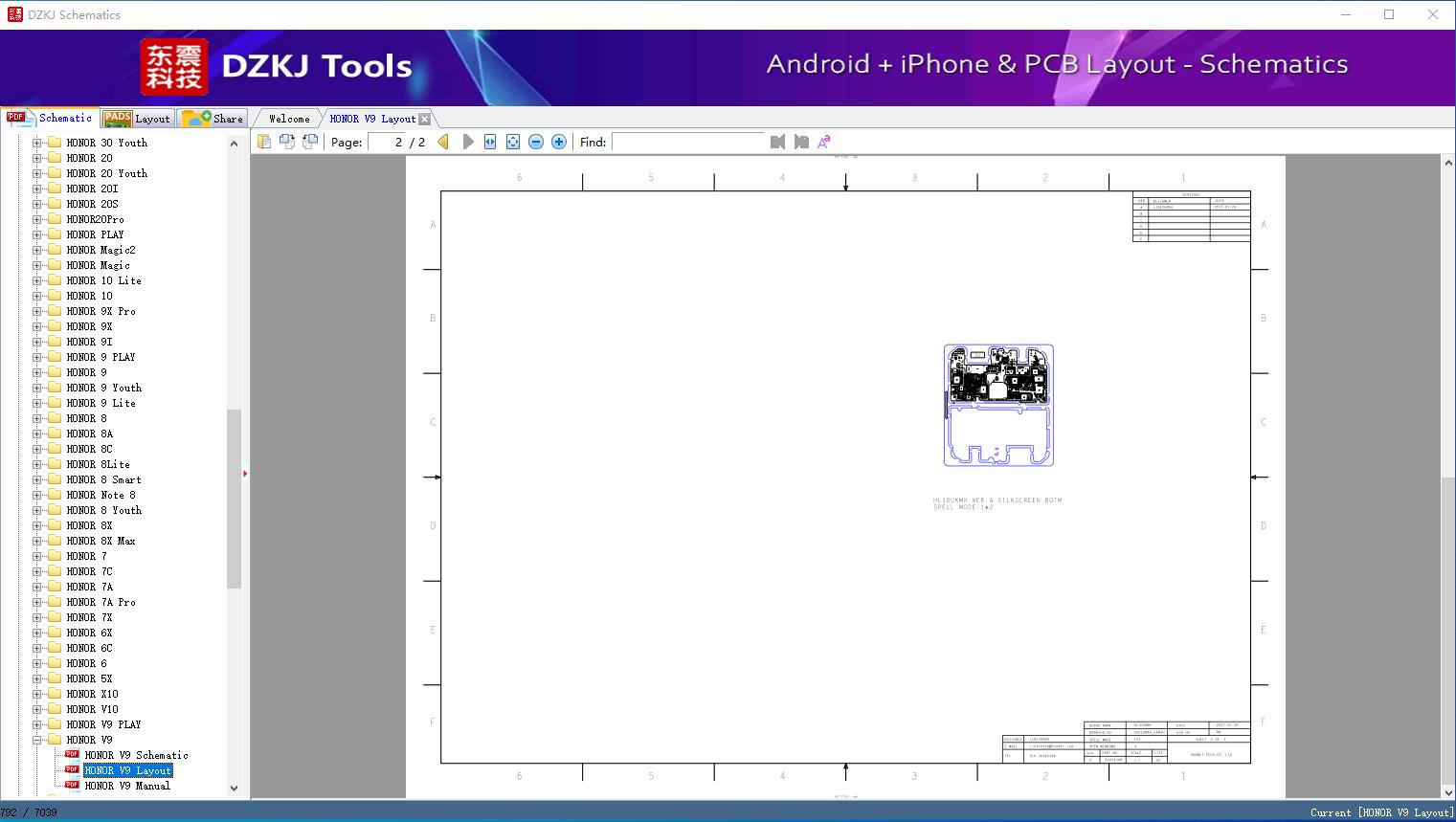Fit page to width
This screenshot has width=1456, height=822.
tap(490, 142)
